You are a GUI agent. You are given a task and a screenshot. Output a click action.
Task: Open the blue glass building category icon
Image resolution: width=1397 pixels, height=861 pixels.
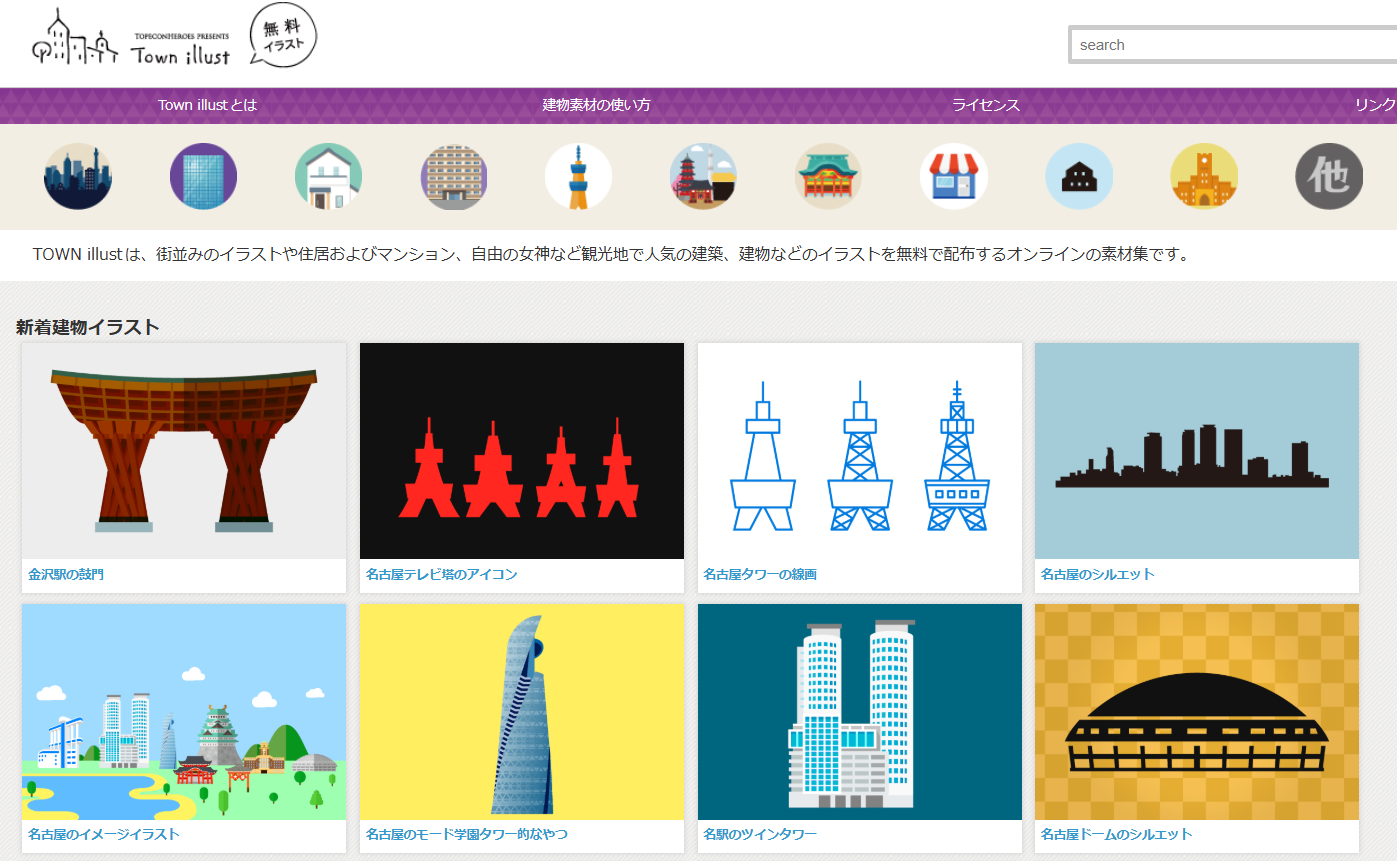coord(203,176)
